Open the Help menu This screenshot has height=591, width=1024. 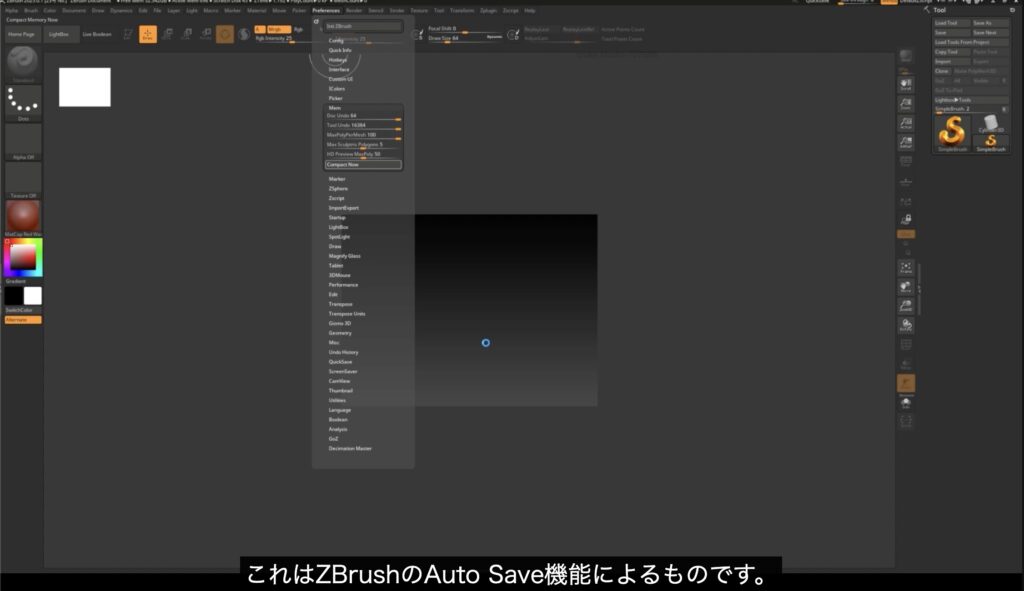coord(530,10)
